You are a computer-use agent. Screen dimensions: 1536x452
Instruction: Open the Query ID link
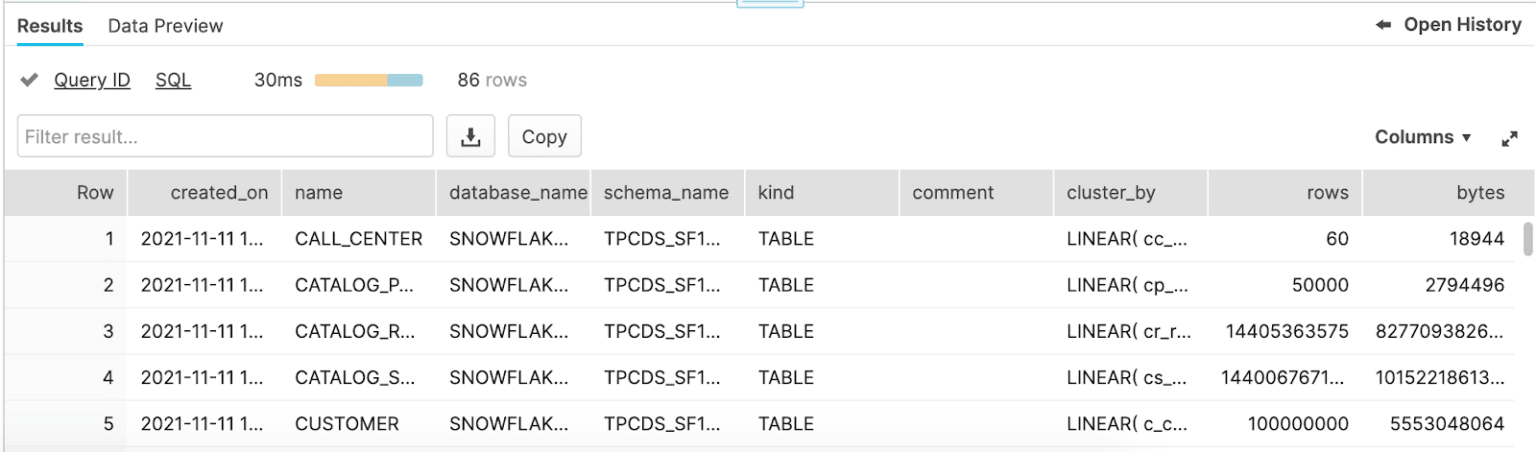[x=92, y=80]
